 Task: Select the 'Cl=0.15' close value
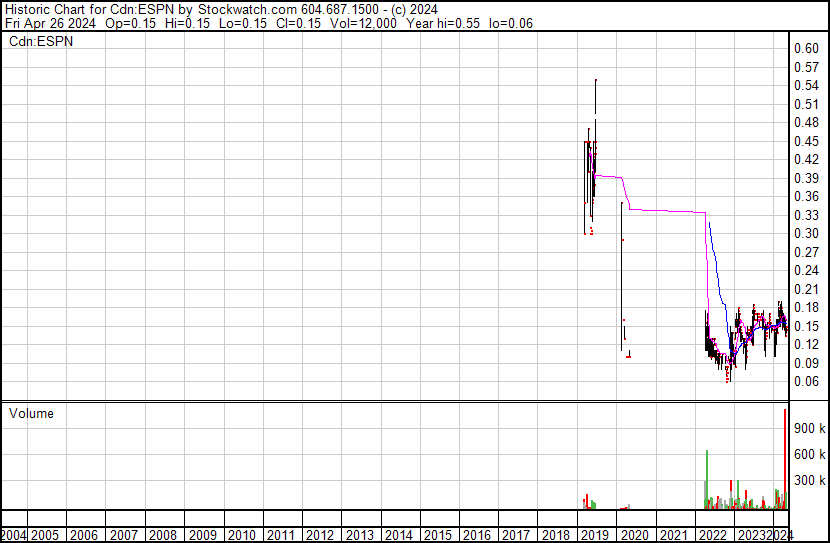coord(299,23)
